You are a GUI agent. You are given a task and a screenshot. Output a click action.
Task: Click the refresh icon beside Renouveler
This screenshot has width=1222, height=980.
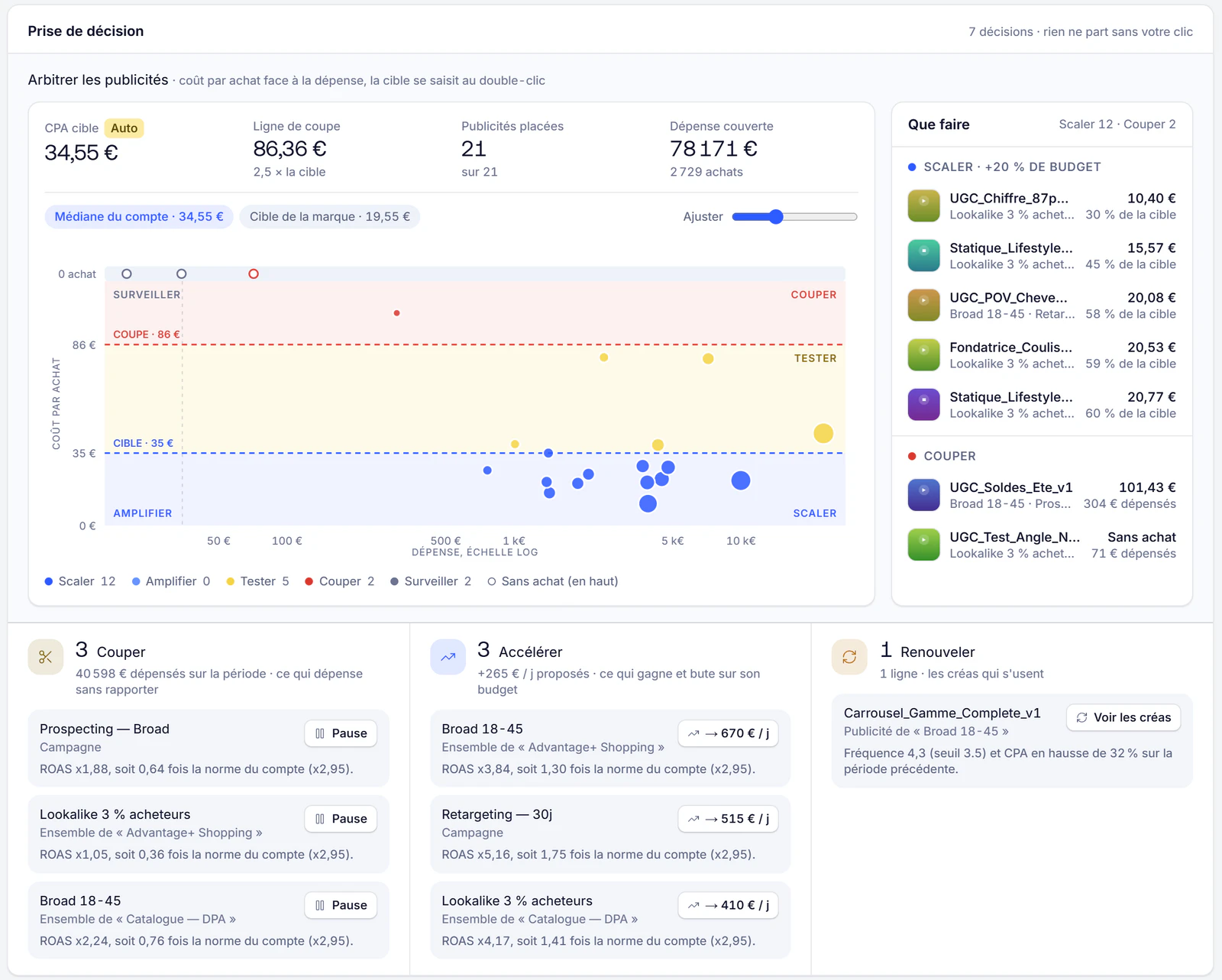click(849, 657)
